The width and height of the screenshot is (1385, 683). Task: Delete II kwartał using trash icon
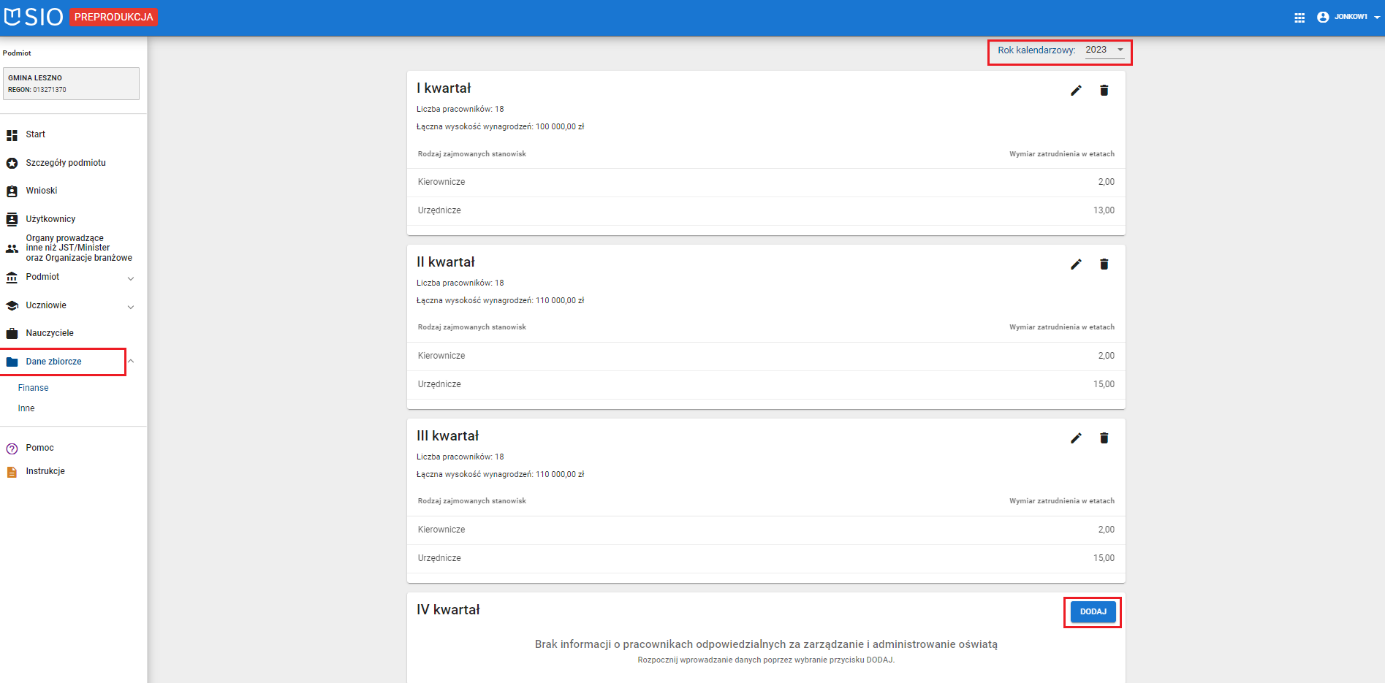coord(1104,264)
